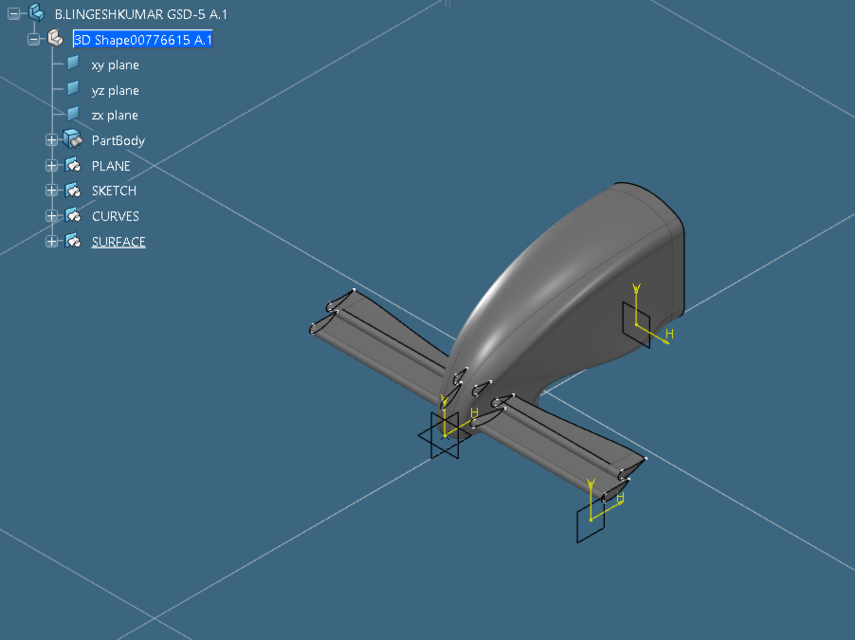
Task: Select the SURFACE label in the tree
Action: pyautogui.click(x=118, y=240)
